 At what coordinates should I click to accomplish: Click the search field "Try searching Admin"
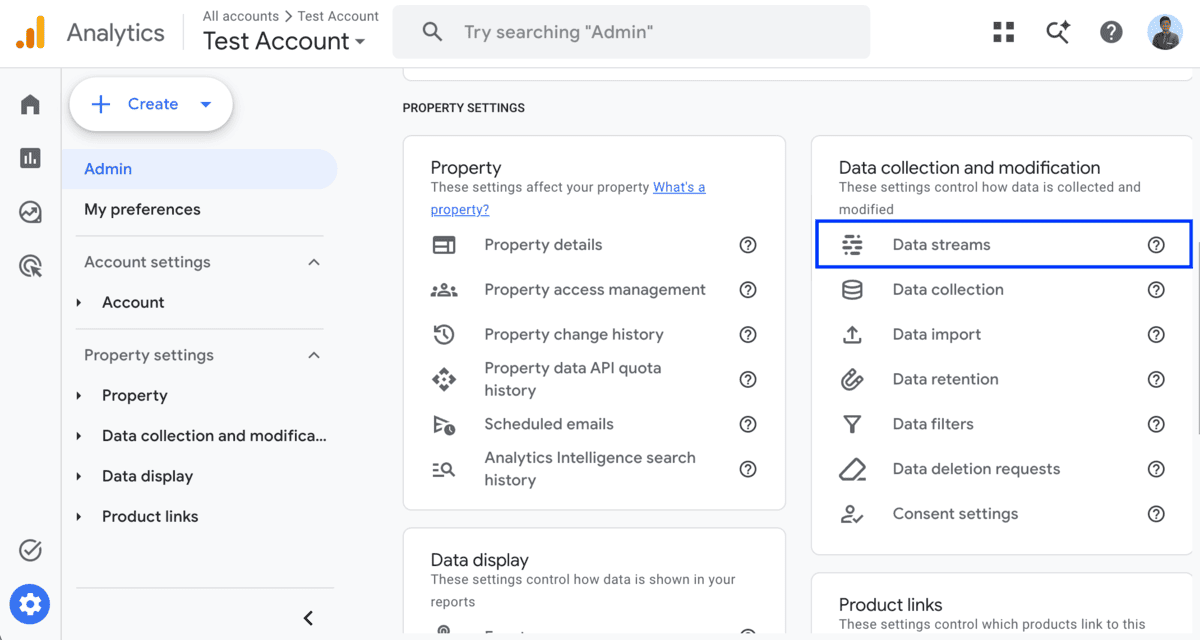pos(631,32)
